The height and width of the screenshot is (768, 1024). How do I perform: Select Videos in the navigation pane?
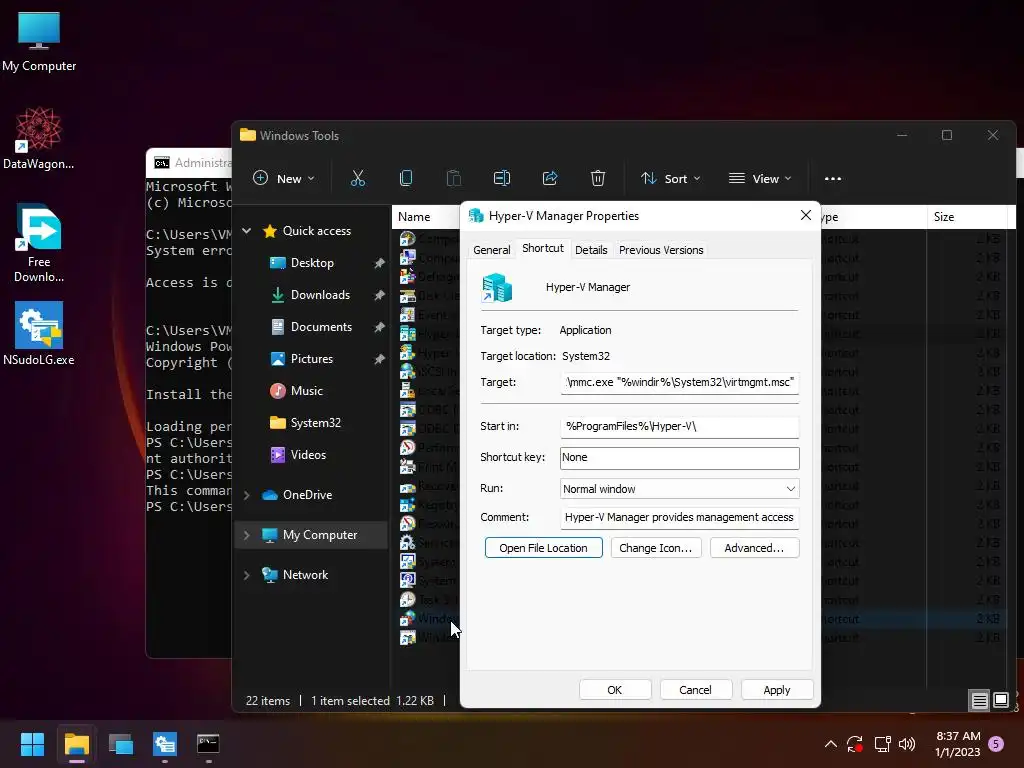point(308,455)
